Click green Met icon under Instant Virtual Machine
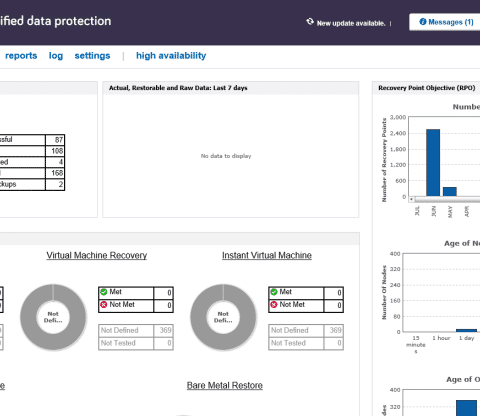The image size is (480, 416). [274, 292]
